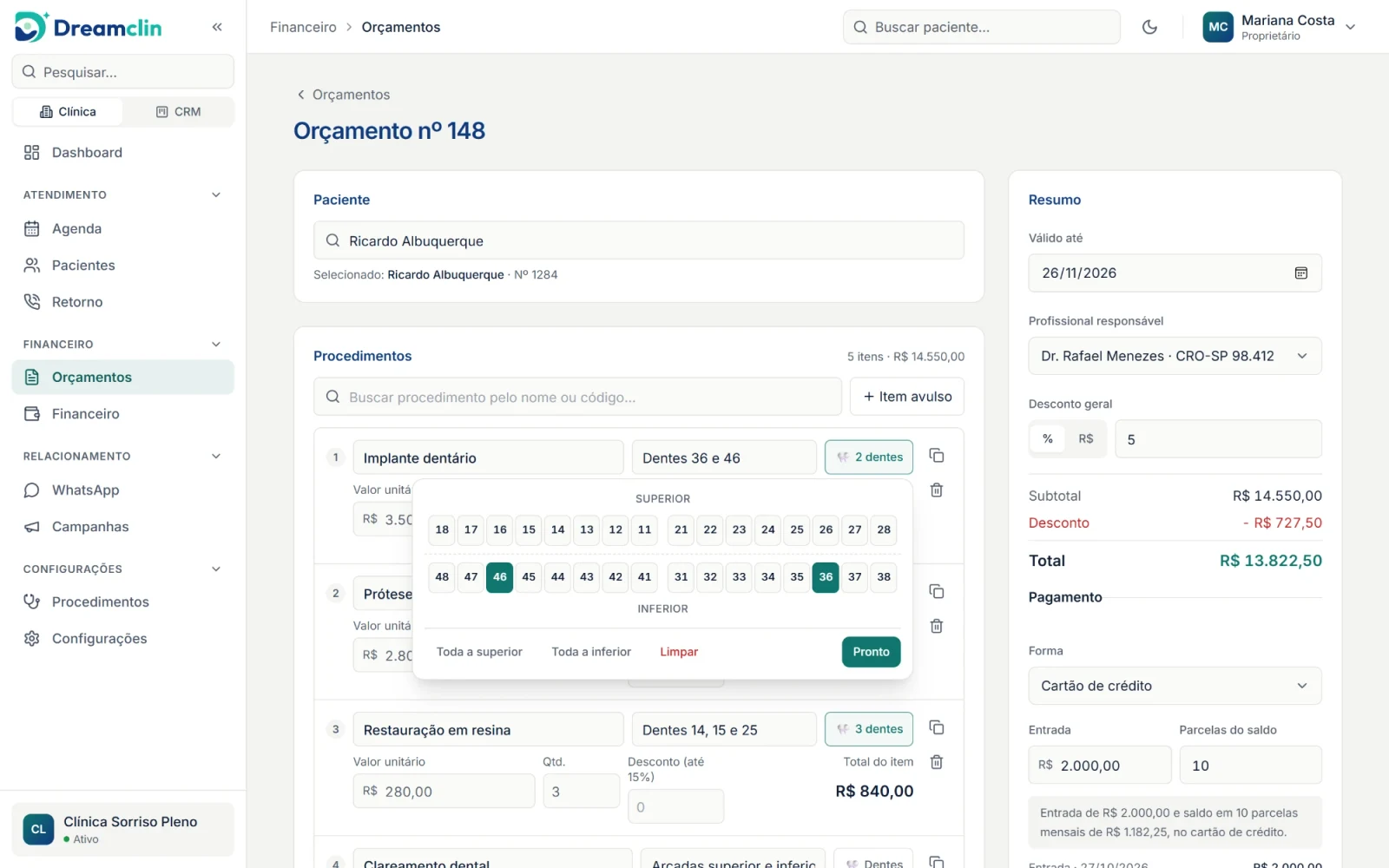Open WhatsApp in the sidebar
Viewport: 1389px width, 868px height.
[x=123, y=490]
